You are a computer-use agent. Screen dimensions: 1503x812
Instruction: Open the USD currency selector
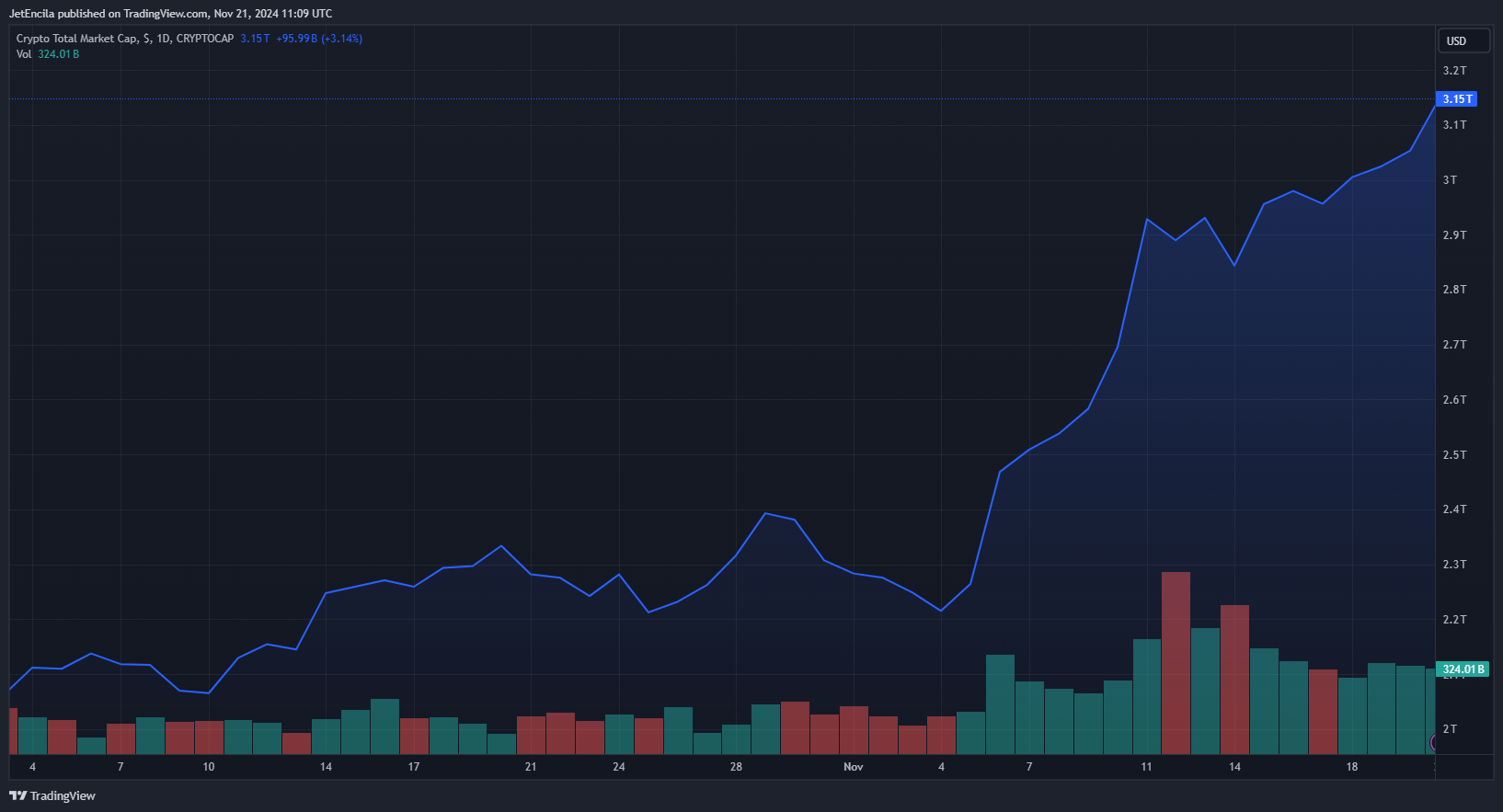pyautogui.click(x=1463, y=40)
